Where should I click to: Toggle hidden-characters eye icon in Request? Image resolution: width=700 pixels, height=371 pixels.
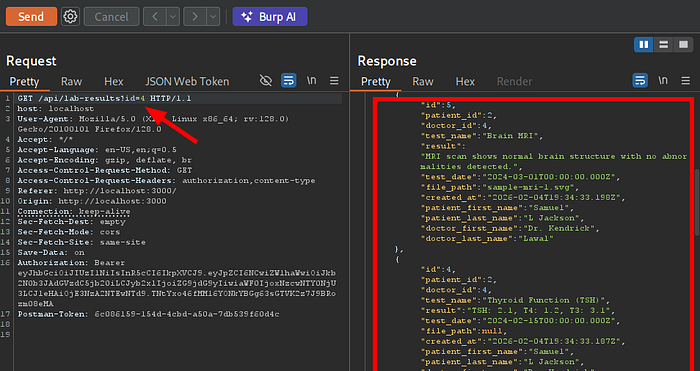266,80
